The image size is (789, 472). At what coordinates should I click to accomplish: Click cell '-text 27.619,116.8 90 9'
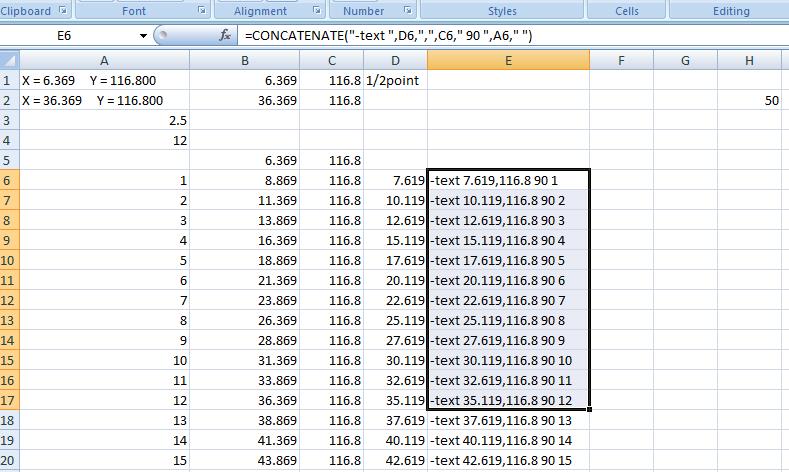(508, 340)
